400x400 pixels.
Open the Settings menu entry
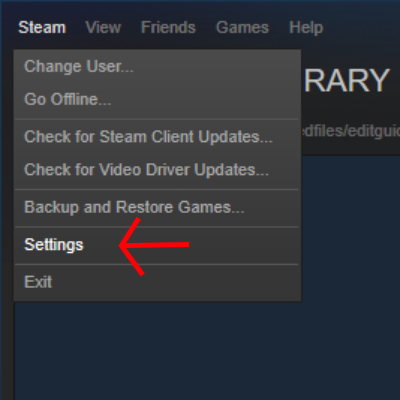[157, 245]
